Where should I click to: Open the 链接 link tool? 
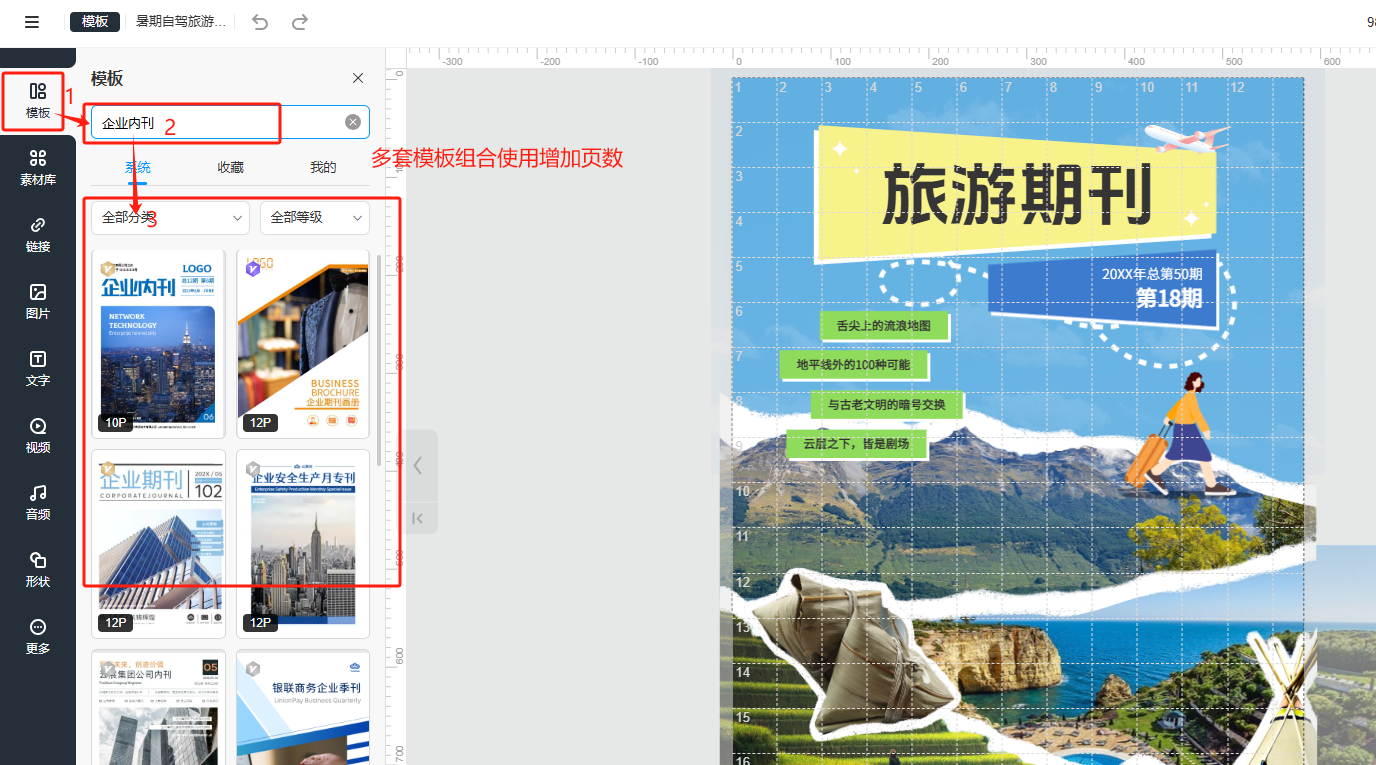[x=38, y=234]
